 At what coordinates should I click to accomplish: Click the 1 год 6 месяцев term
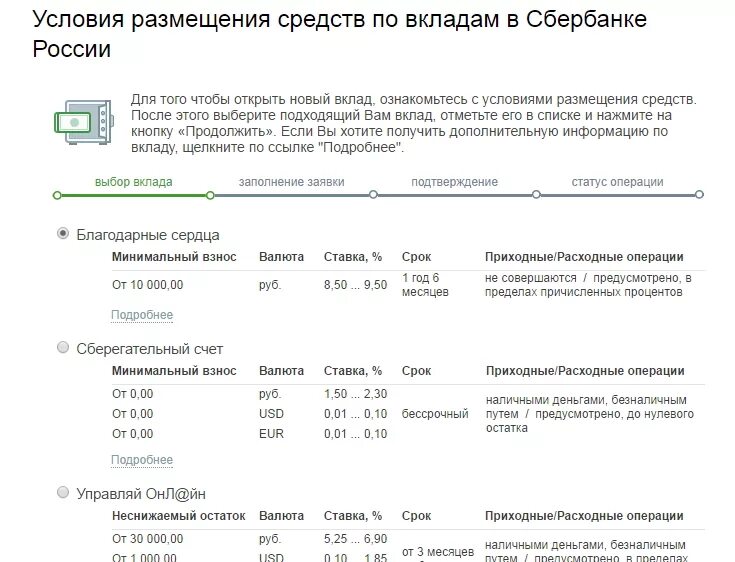pyautogui.click(x=425, y=285)
